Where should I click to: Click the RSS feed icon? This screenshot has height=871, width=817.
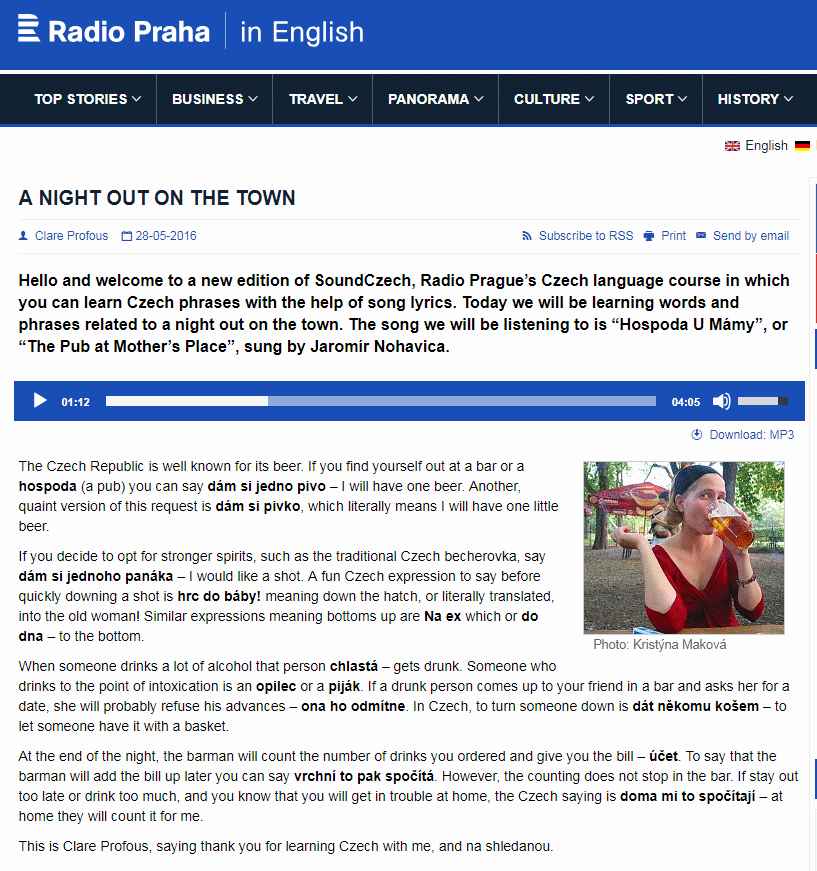click(x=527, y=236)
